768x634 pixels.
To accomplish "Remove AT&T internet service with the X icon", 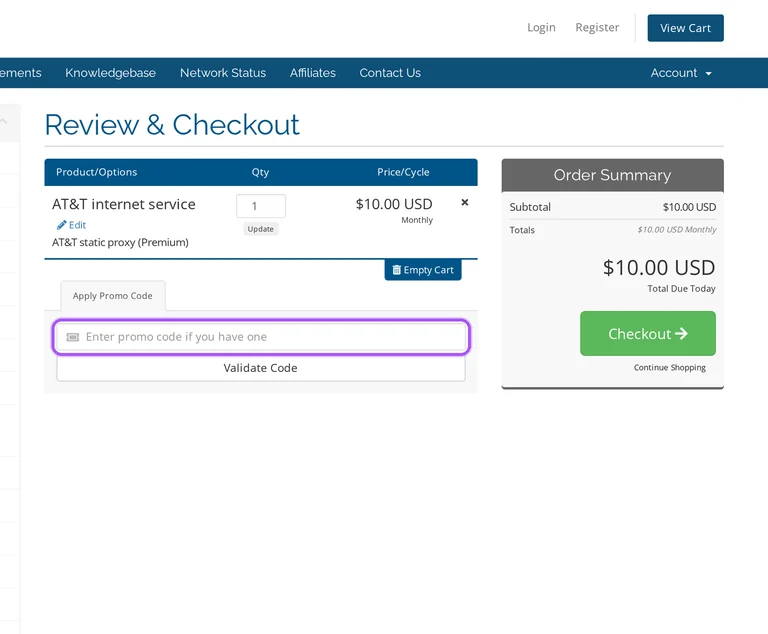I will 465,202.
